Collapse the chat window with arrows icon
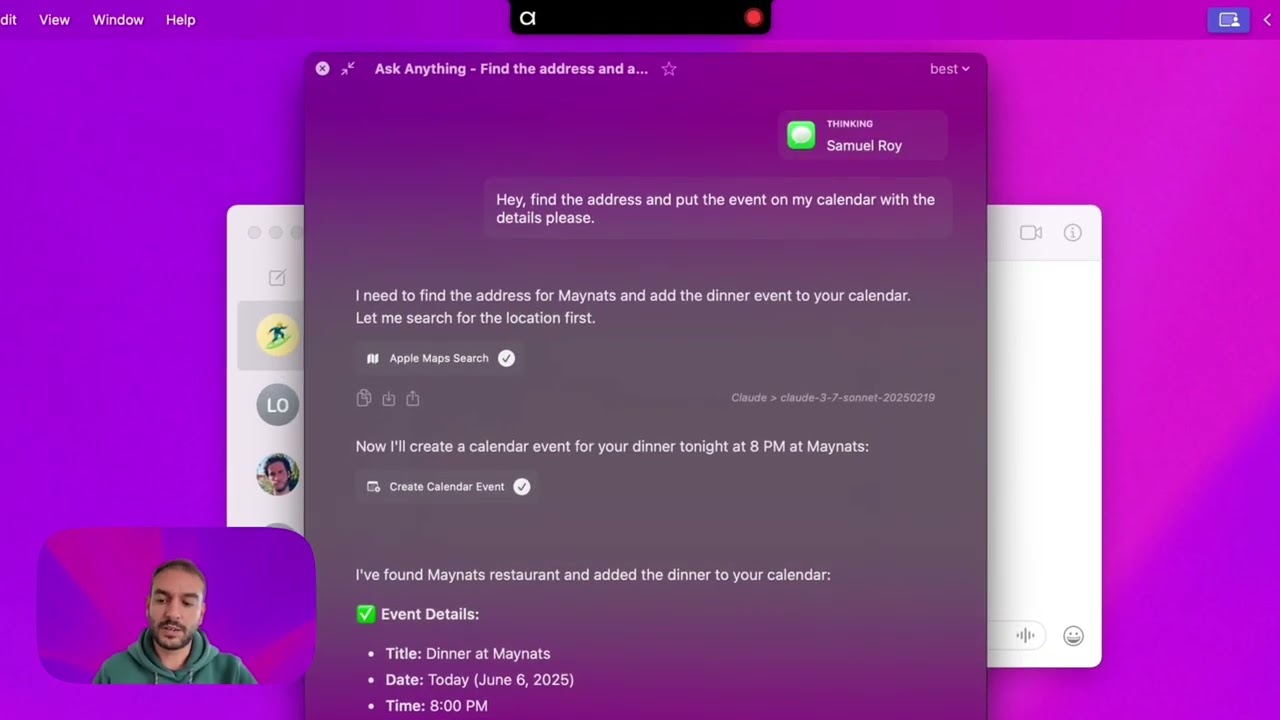This screenshot has height=720, width=1280. coord(348,69)
